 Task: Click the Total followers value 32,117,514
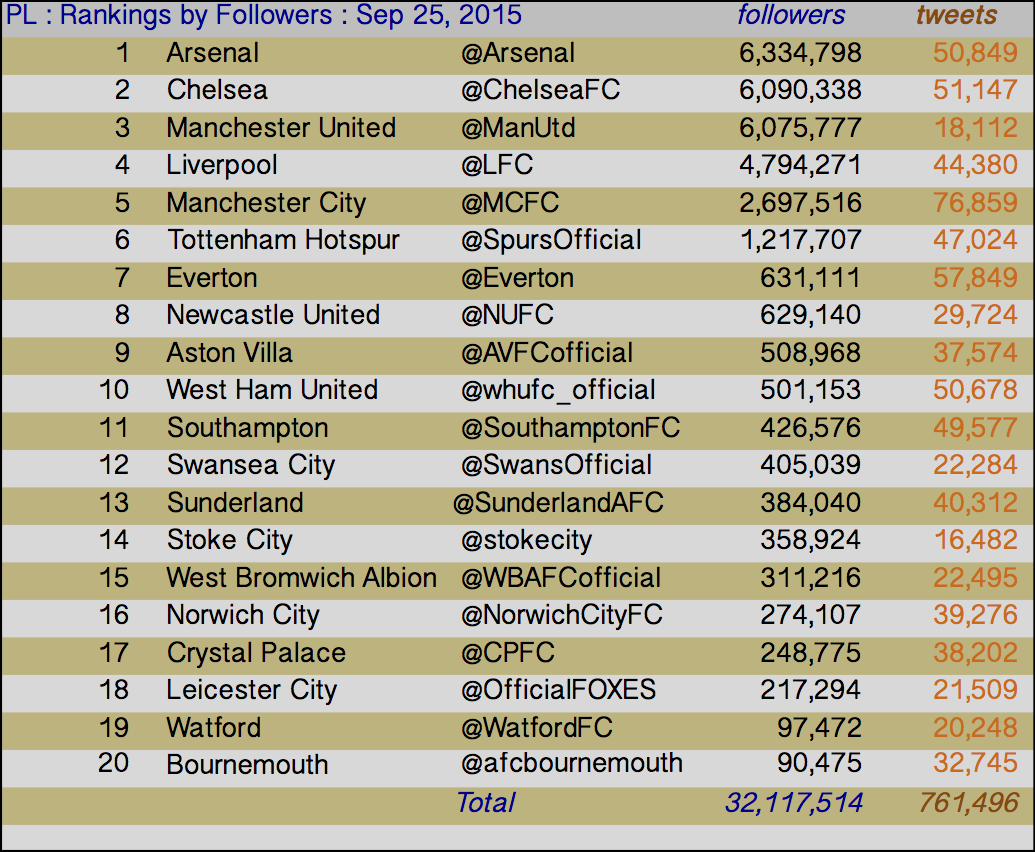coord(793,803)
